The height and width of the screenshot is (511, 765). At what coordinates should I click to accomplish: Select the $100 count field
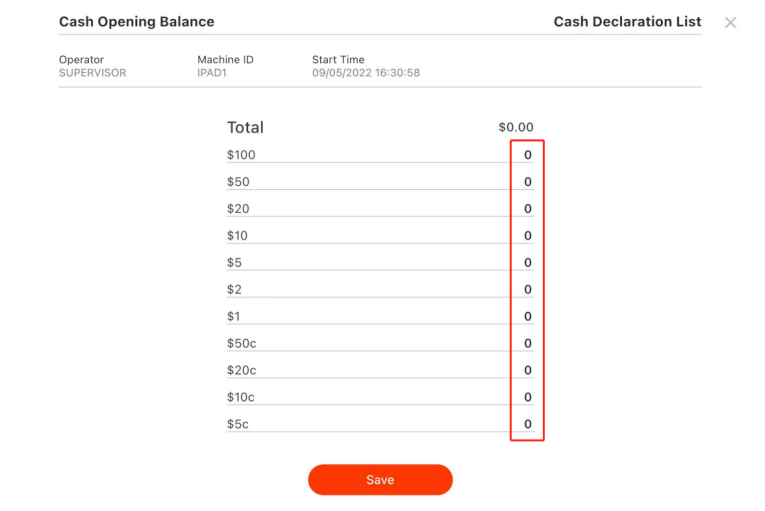click(x=527, y=155)
